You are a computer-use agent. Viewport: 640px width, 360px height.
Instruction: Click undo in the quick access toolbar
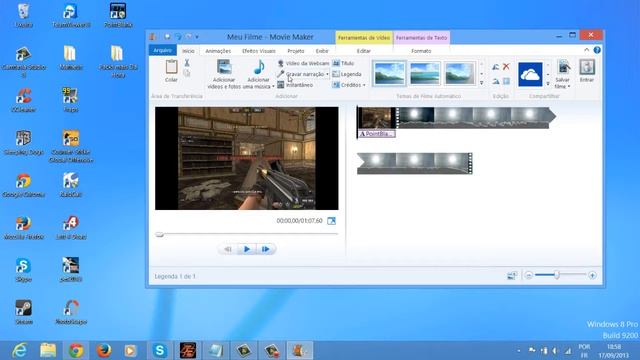click(x=178, y=37)
